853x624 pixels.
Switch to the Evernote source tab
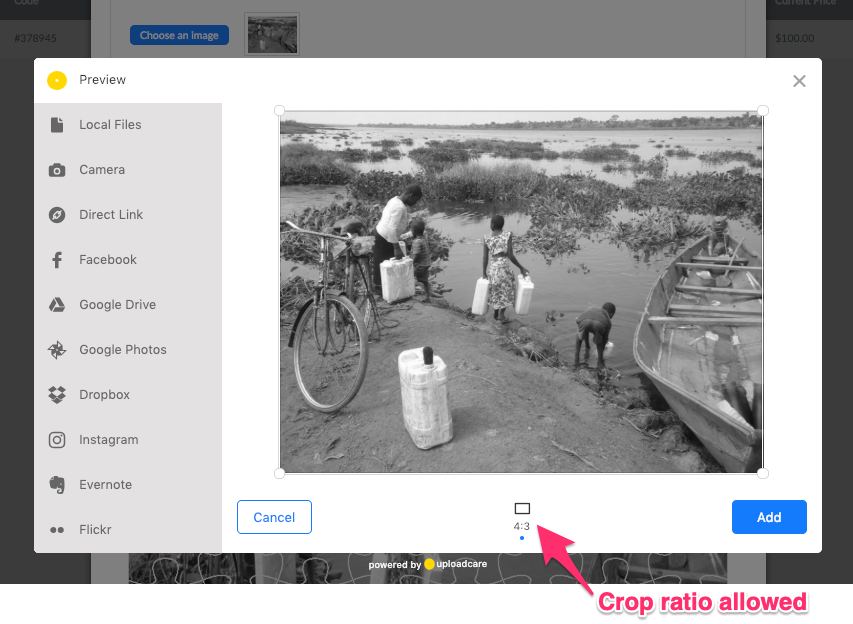tap(128, 485)
